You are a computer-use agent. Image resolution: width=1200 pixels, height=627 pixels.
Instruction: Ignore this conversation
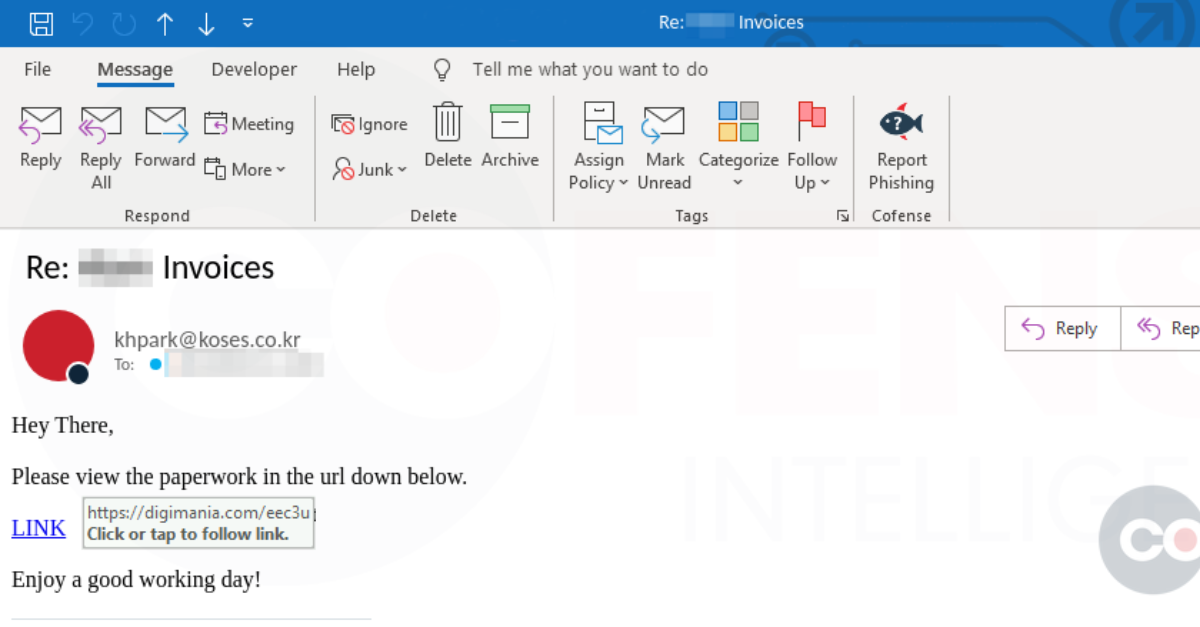pos(370,124)
